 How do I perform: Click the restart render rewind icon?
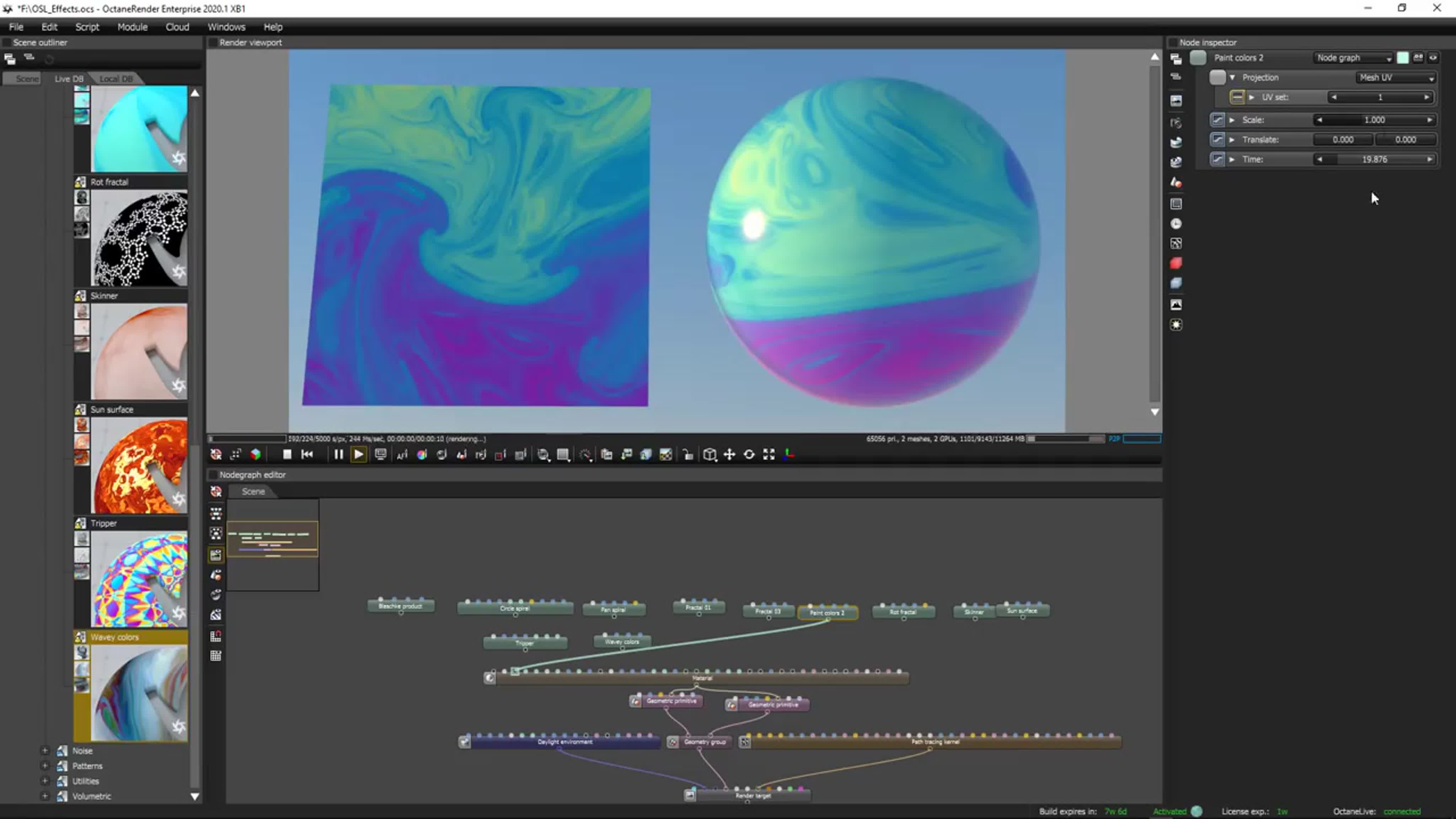point(307,454)
